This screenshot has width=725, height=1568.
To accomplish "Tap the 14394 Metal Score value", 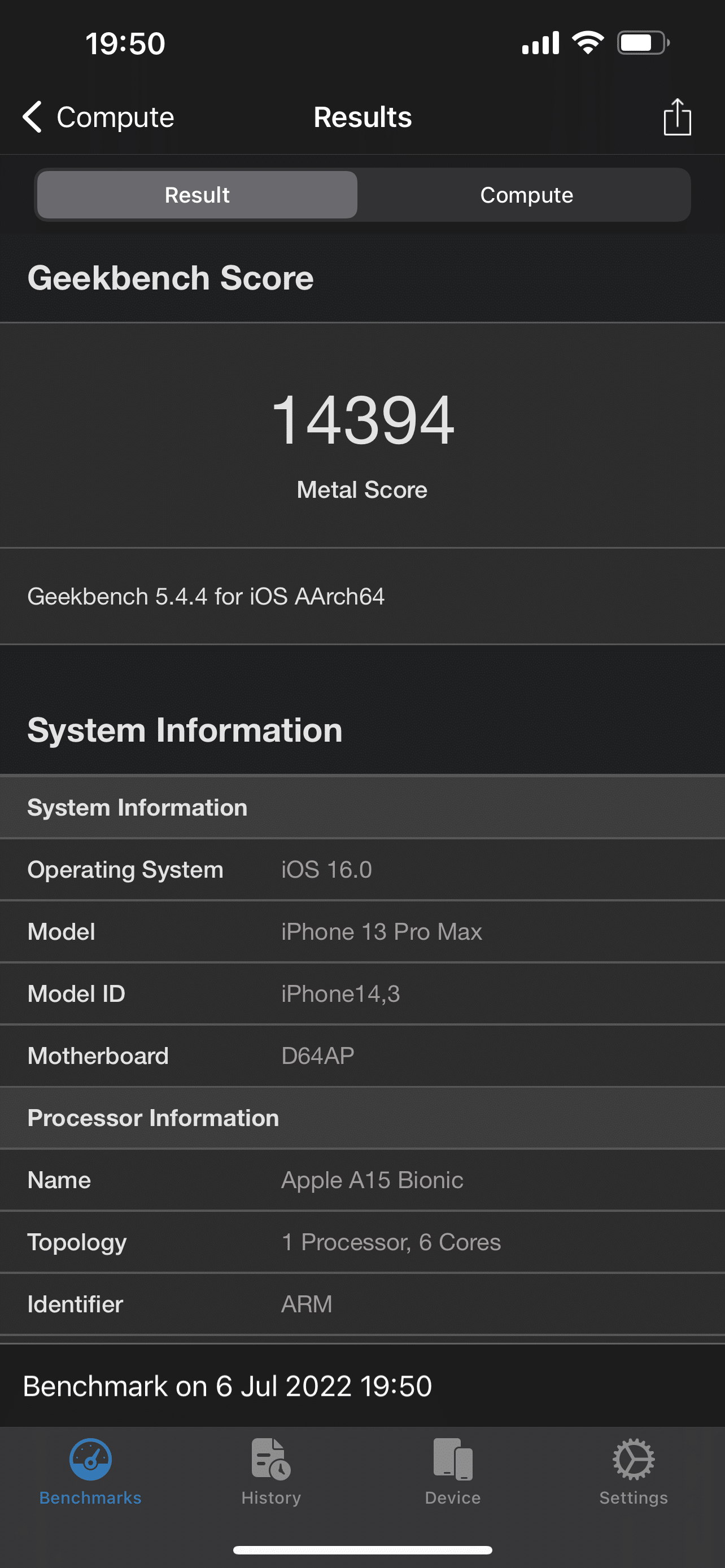I will (x=362, y=420).
